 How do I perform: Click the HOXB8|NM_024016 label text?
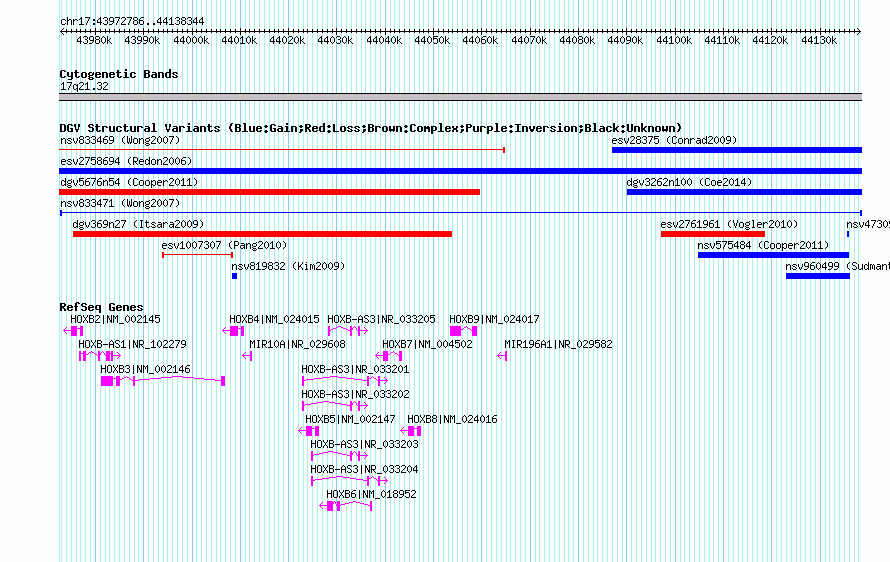(x=452, y=420)
